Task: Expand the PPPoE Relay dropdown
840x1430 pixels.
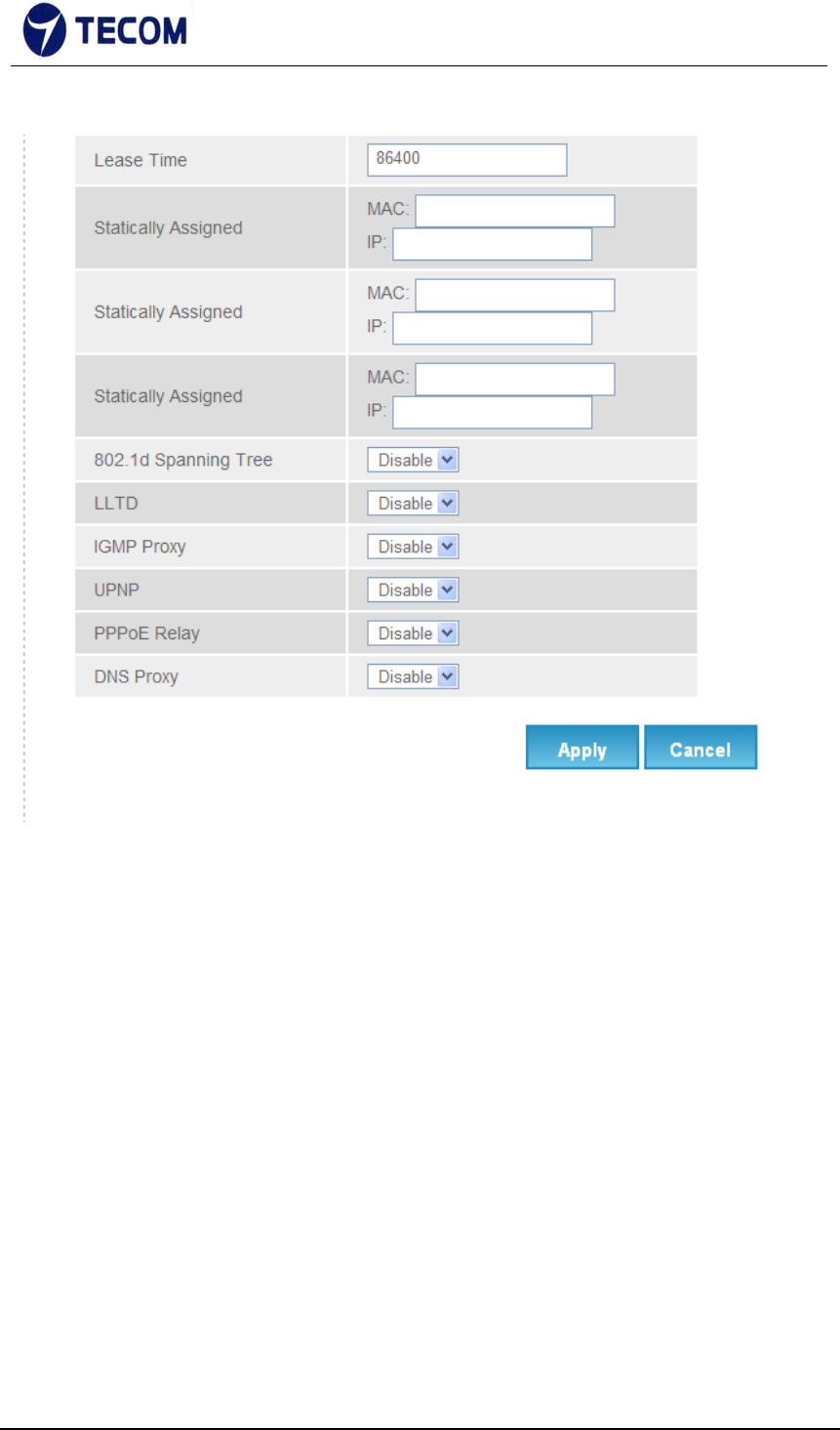Action: pyautogui.click(x=413, y=633)
